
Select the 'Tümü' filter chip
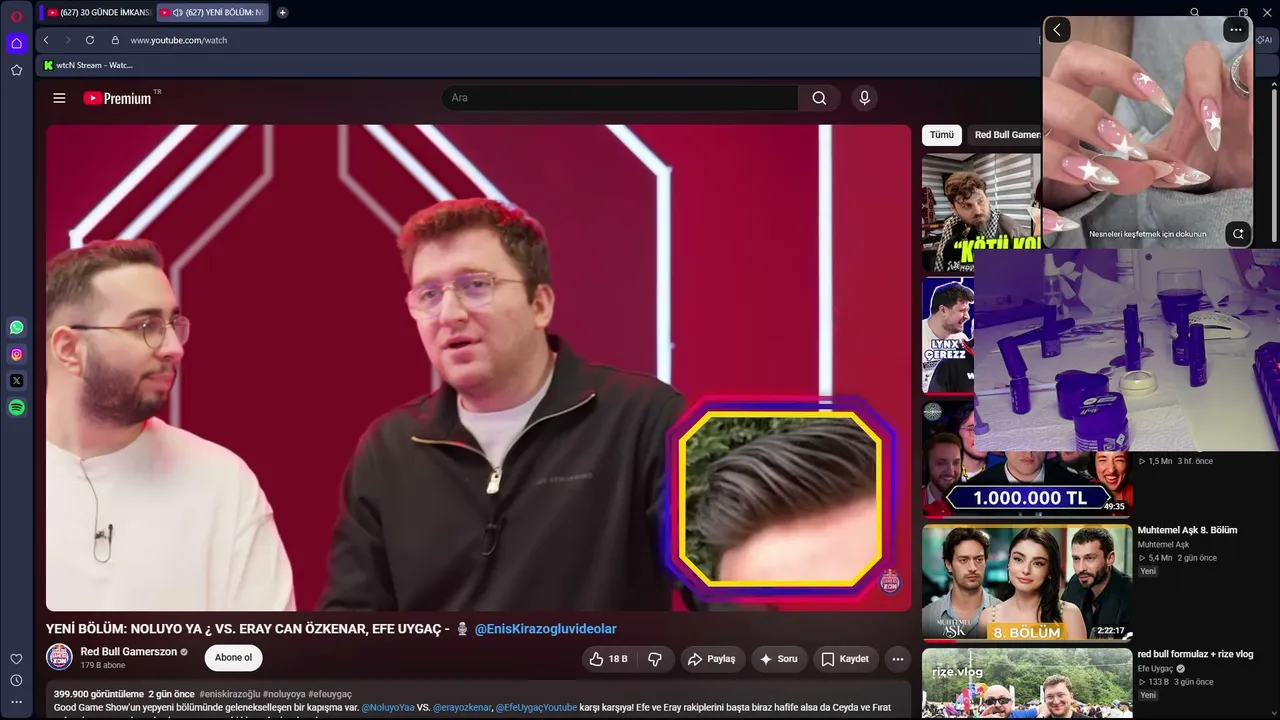942,135
